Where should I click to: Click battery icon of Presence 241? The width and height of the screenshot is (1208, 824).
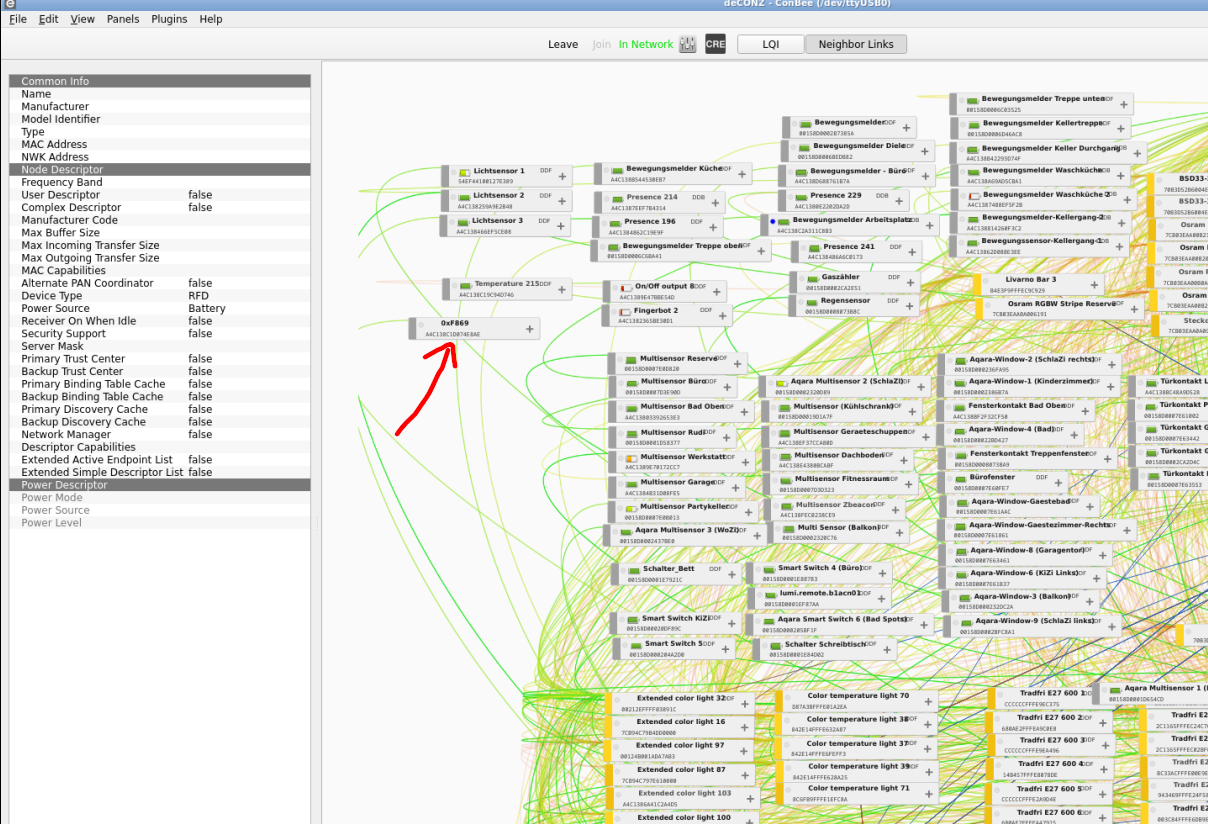814,247
